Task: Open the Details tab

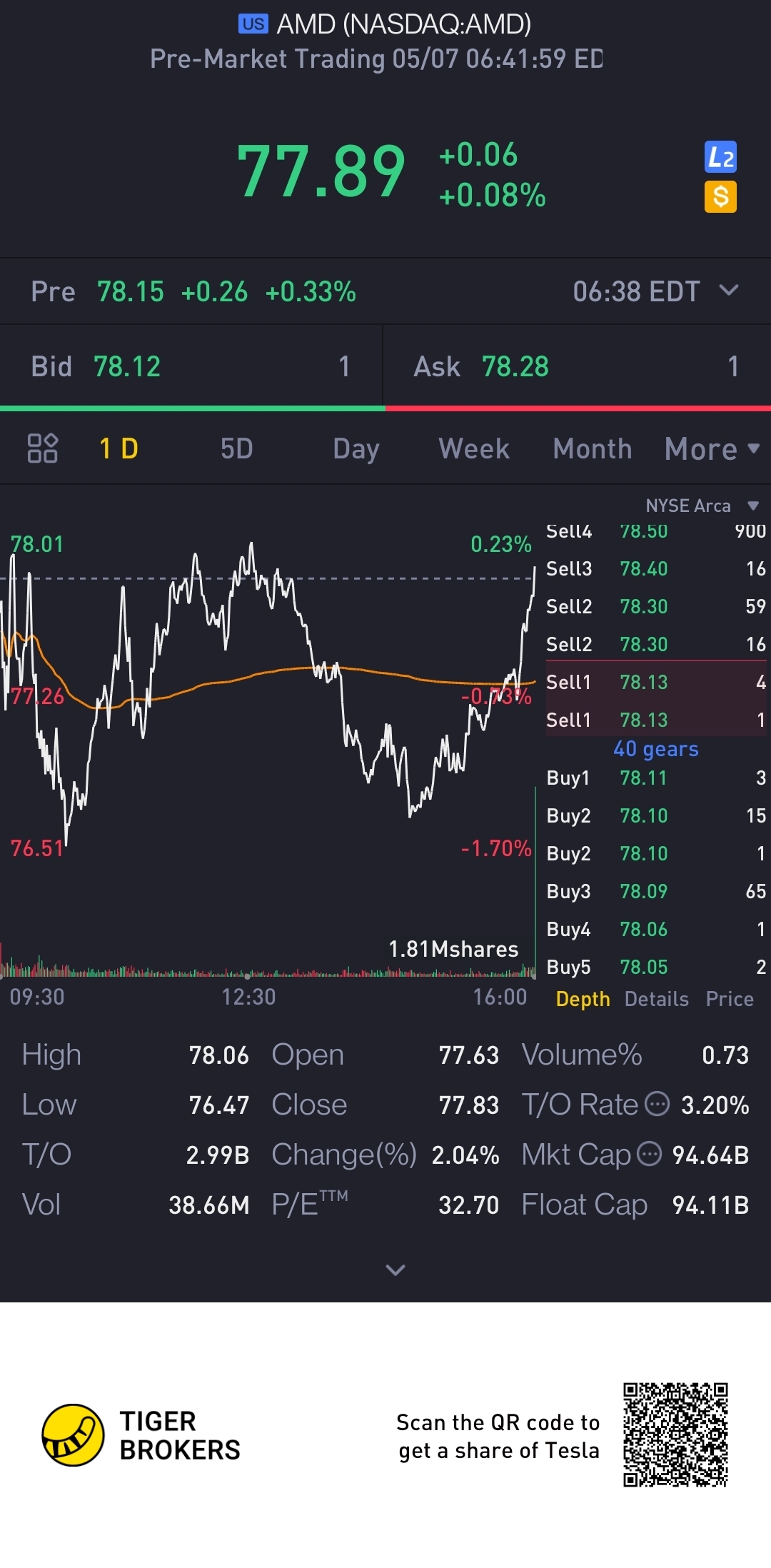Action: click(657, 999)
